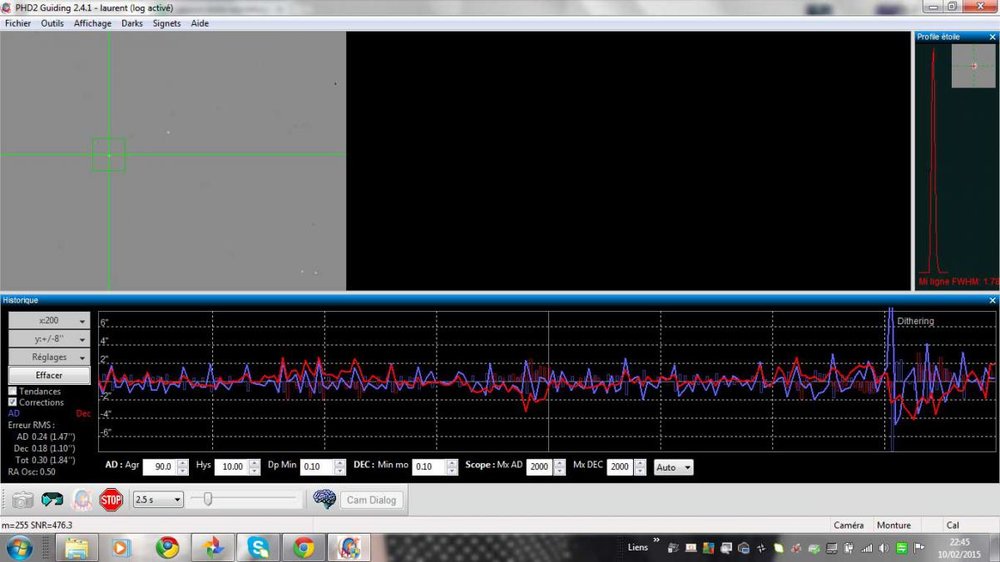Open the Darks menu
The height and width of the screenshot is (562, 1000).
click(132, 24)
